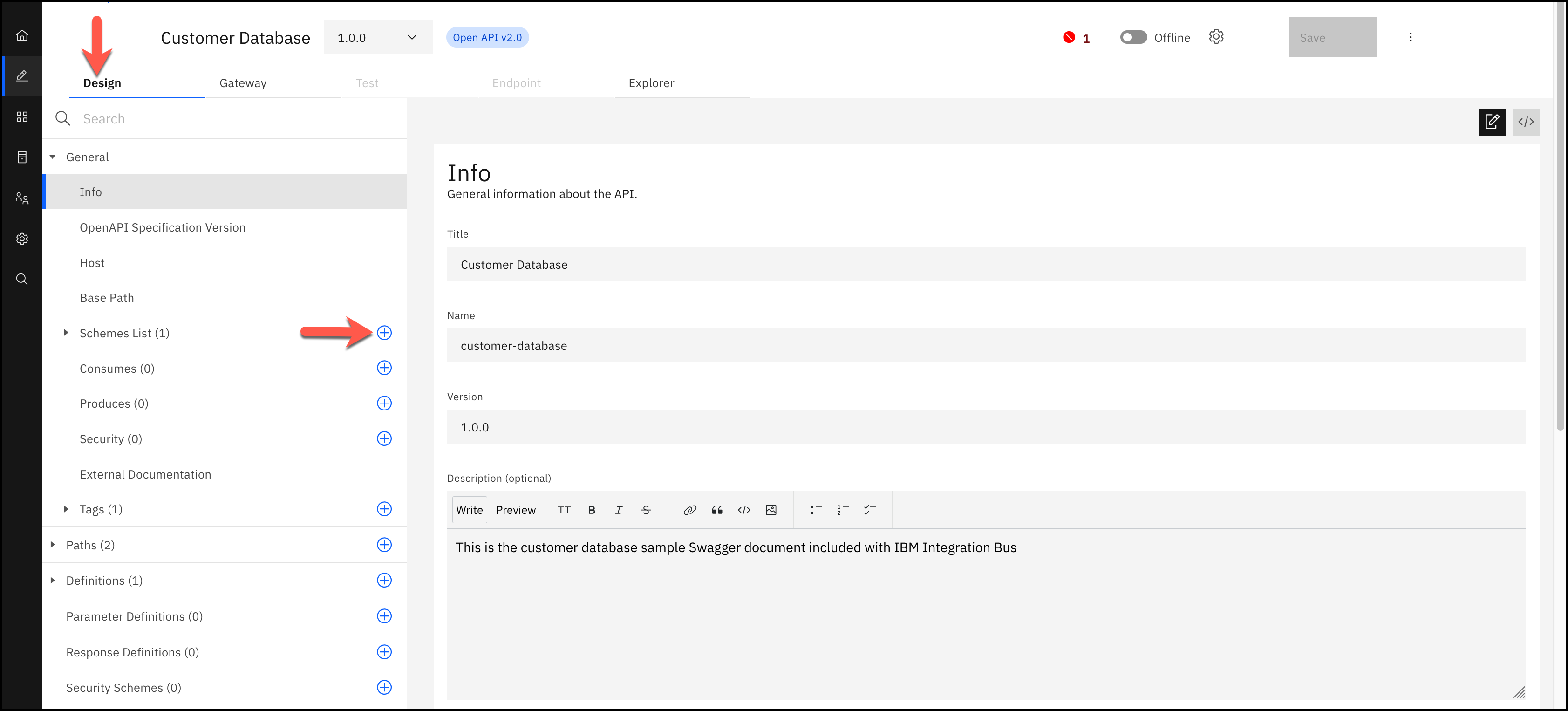Toggle the Offline status switch
The height and width of the screenshot is (711, 1568).
click(x=1131, y=37)
